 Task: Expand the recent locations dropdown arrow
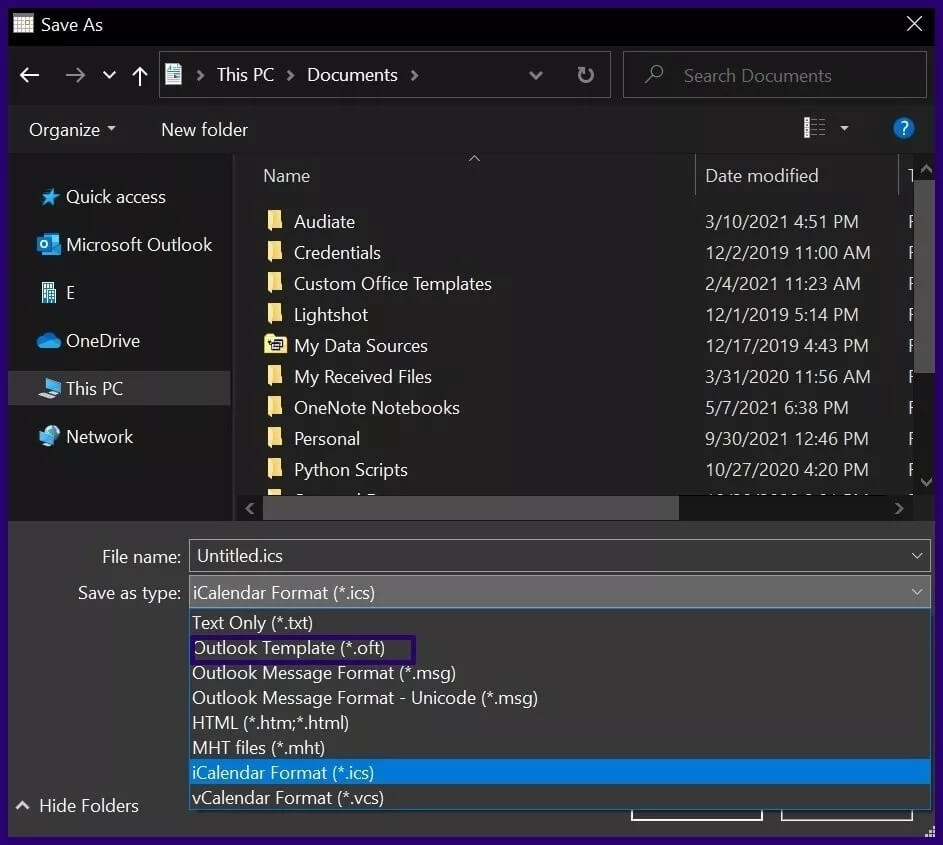(109, 75)
